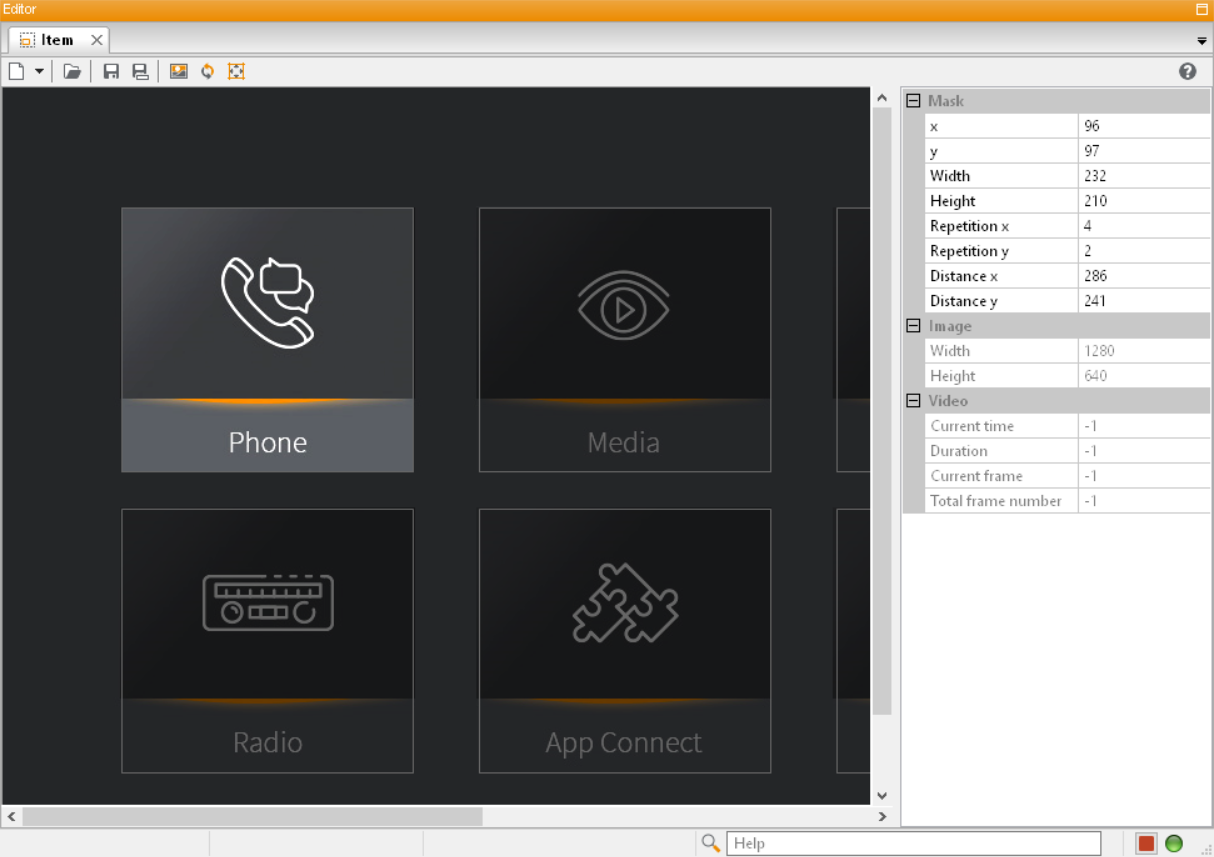Click the vertical scrollbar down arrow
Viewport: 1214px width, 857px height.
[882, 796]
